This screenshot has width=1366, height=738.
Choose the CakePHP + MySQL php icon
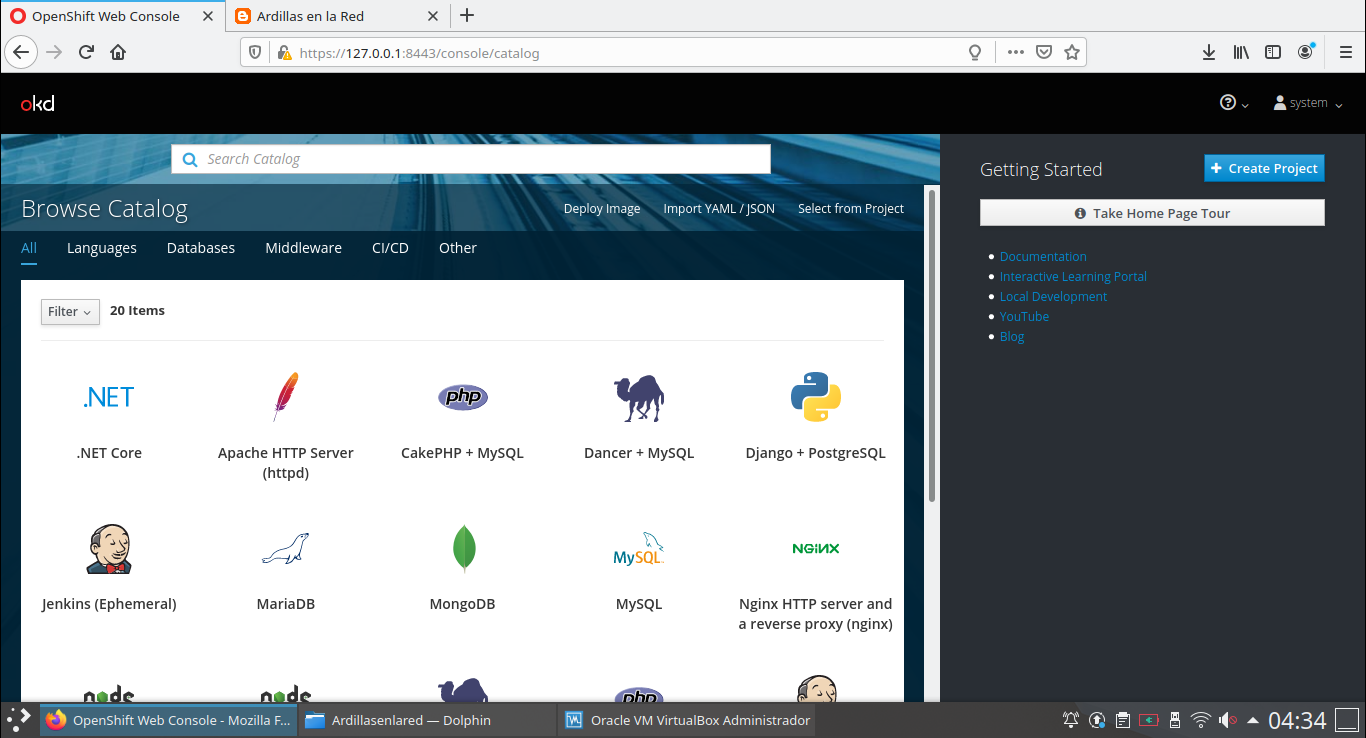tap(462, 397)
